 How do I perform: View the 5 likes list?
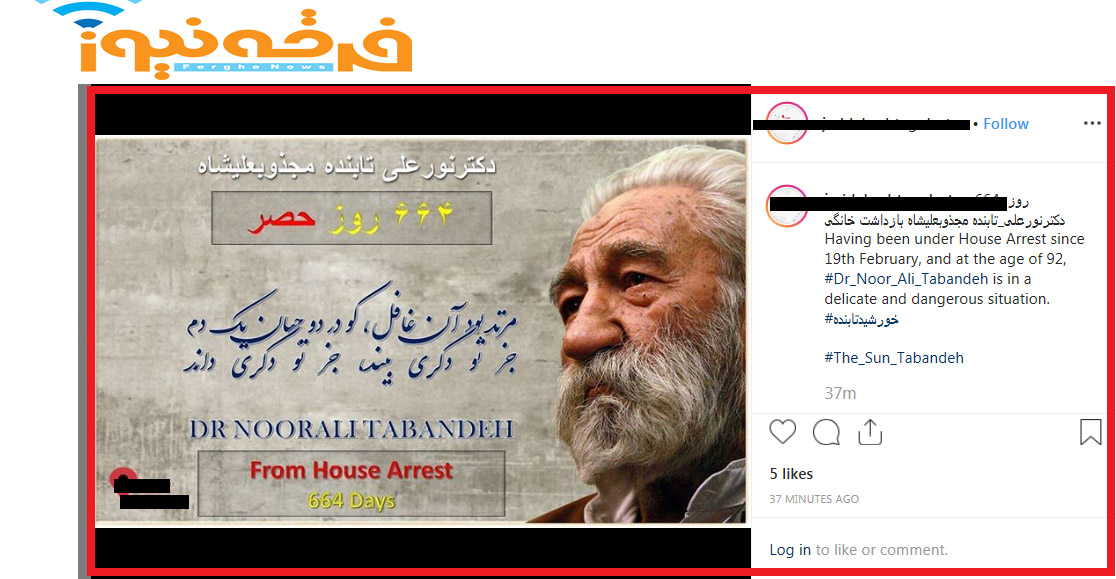[x=791, y=474]
